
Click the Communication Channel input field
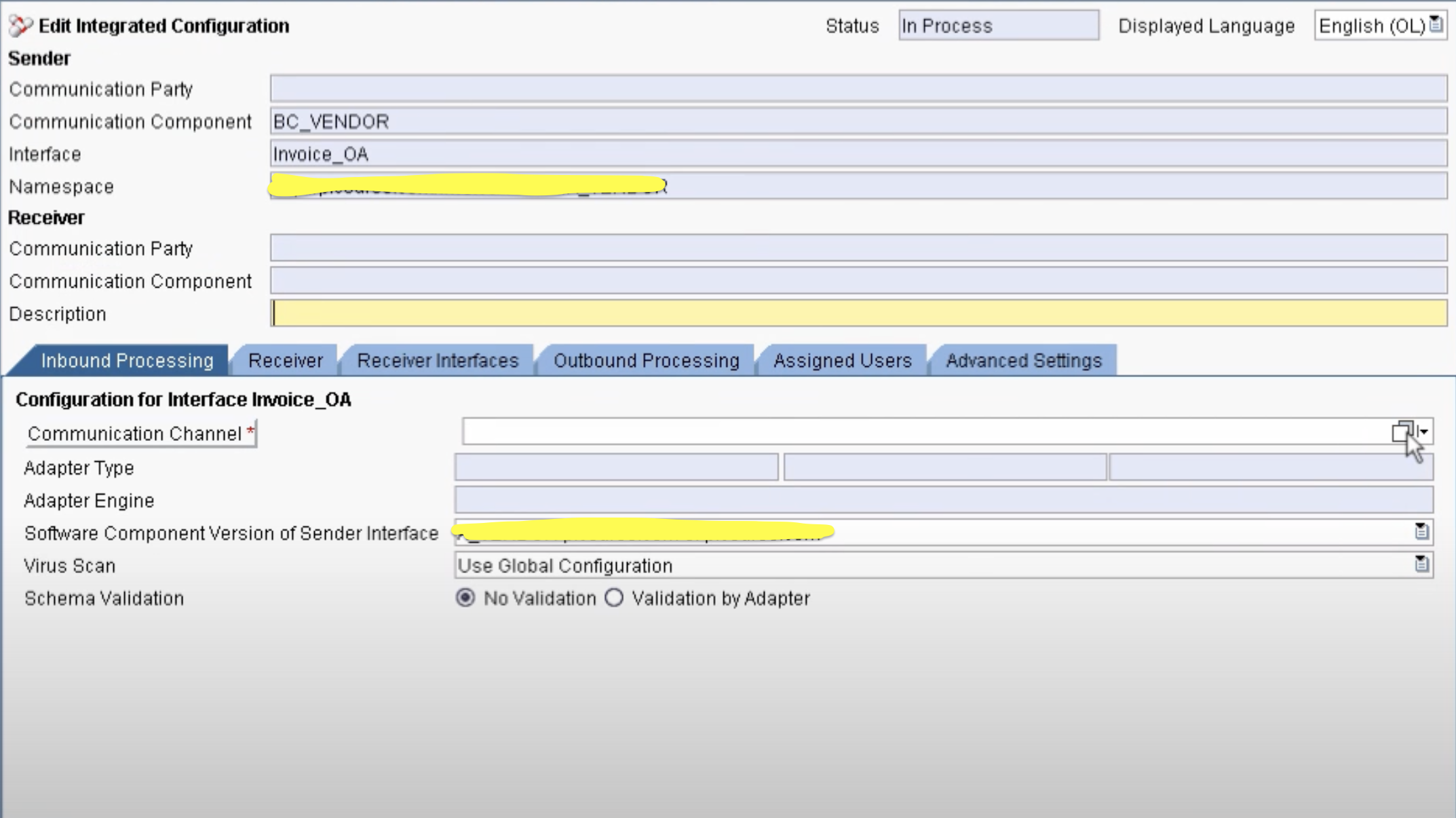[923, 432]
